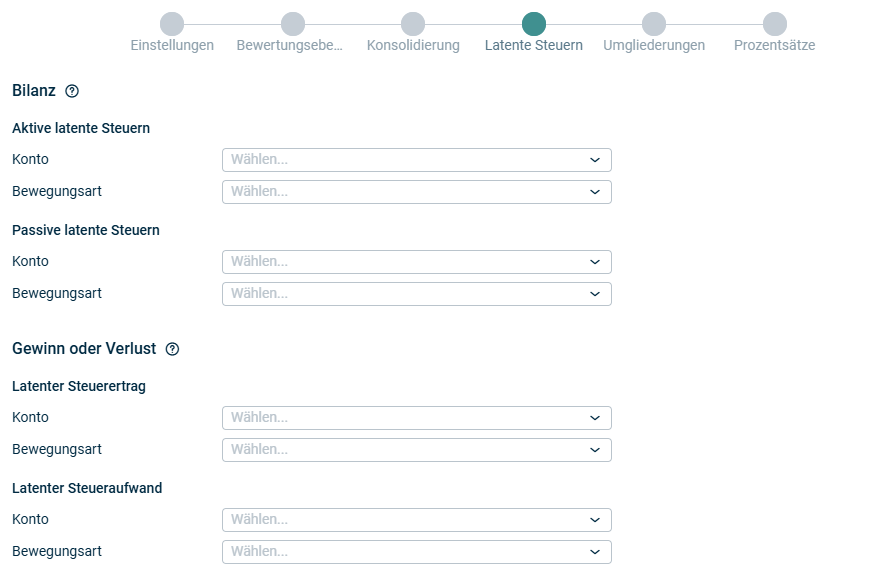The width and height of the screenshot is (885, 585).
Task: Expand Bewegungsart dropdown under Passive latente Steuern
Action: click(416, 294)
